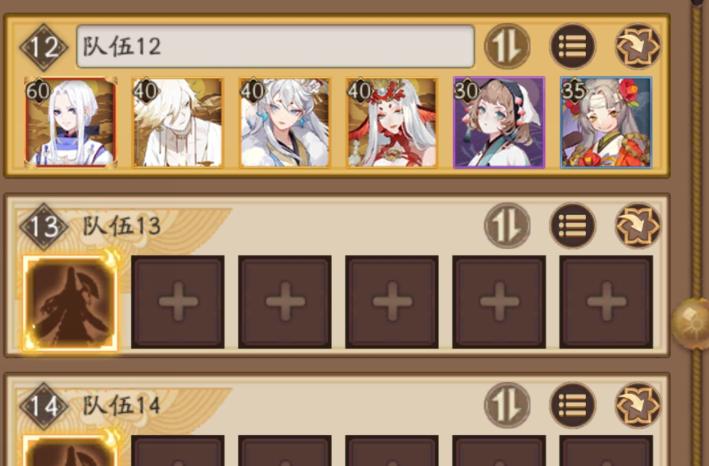Click the number 14 diamond badge
The image size is (709, 466).
click(x=44, y=406)
